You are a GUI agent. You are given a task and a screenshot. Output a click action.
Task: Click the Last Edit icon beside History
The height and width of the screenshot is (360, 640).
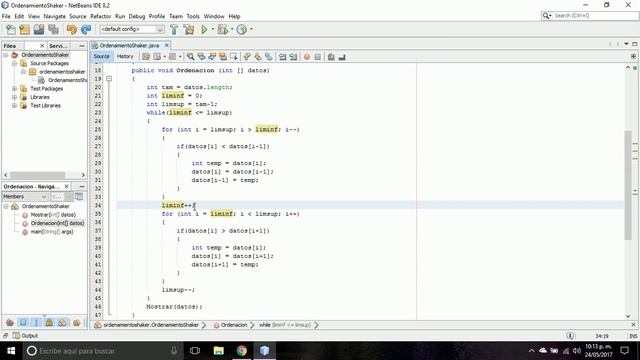pyautogui.click(x=146, y=57)
